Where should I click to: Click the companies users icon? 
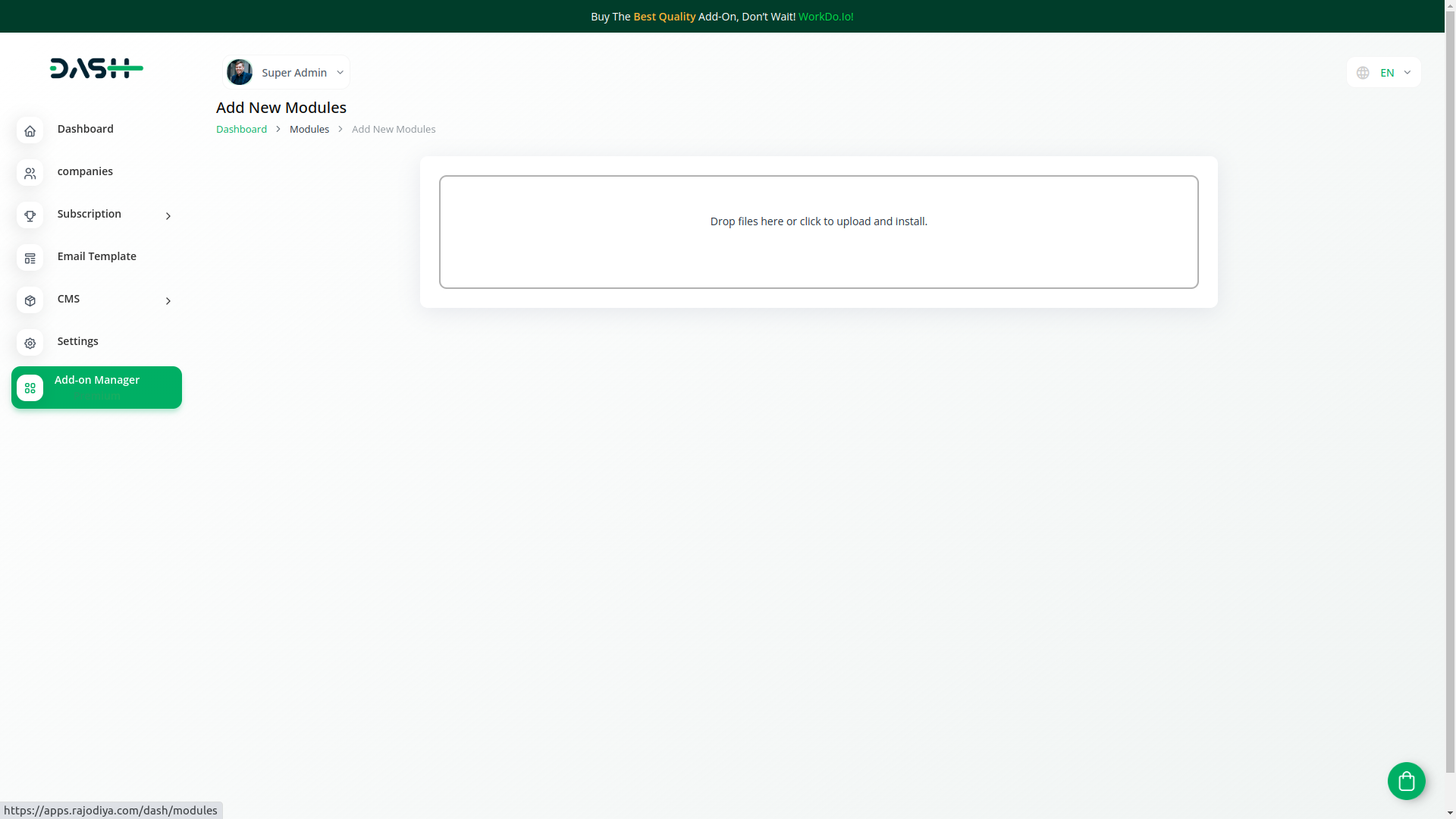point(30,174)
